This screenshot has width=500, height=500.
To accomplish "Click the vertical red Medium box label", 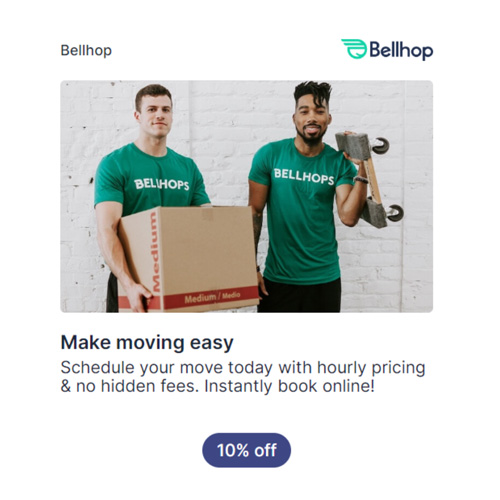I will (x=154, y=252).
